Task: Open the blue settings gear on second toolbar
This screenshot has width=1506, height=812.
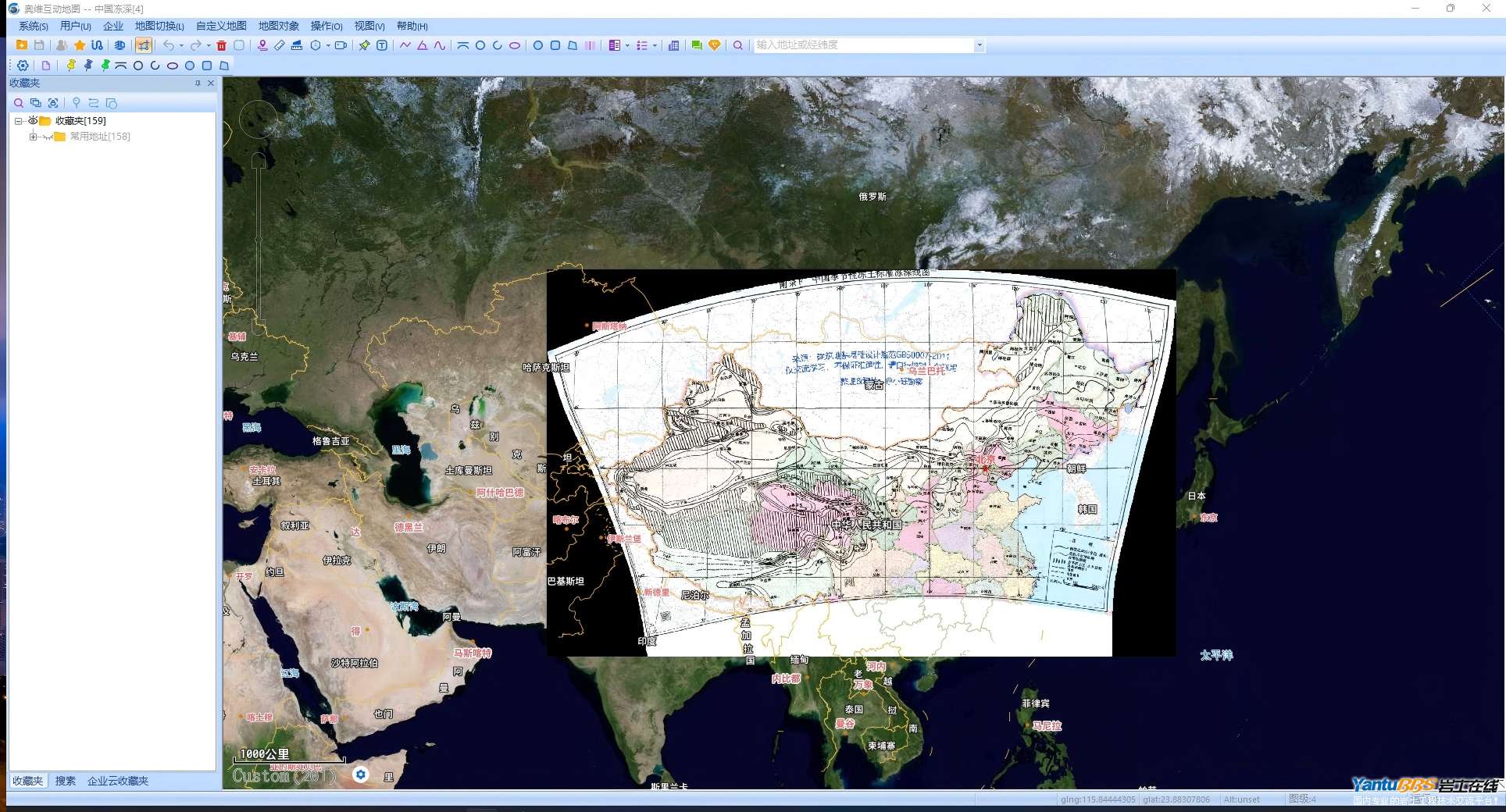Action: [23, 66]
